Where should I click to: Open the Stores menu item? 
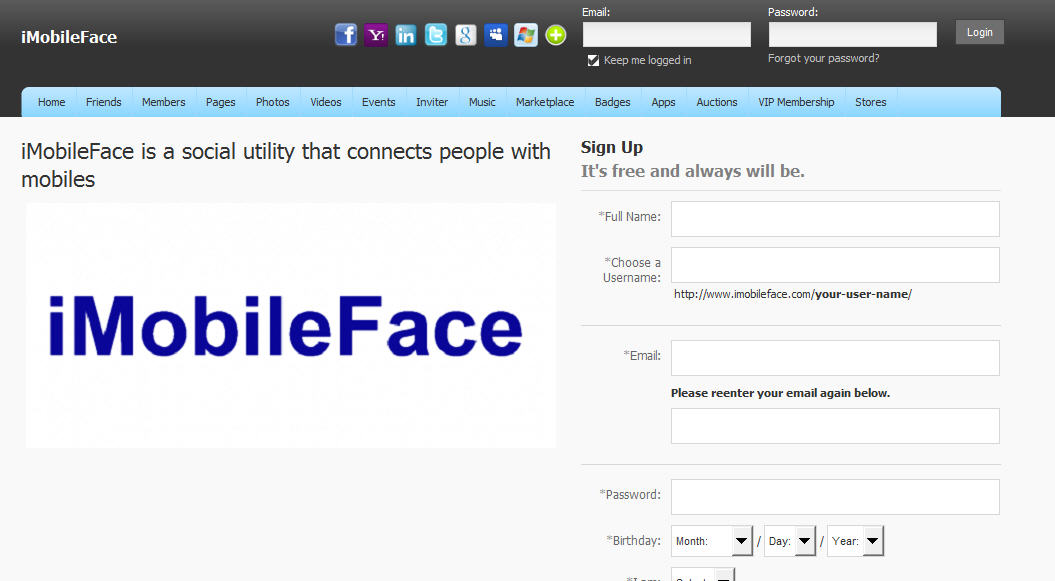tap(871, 102)
